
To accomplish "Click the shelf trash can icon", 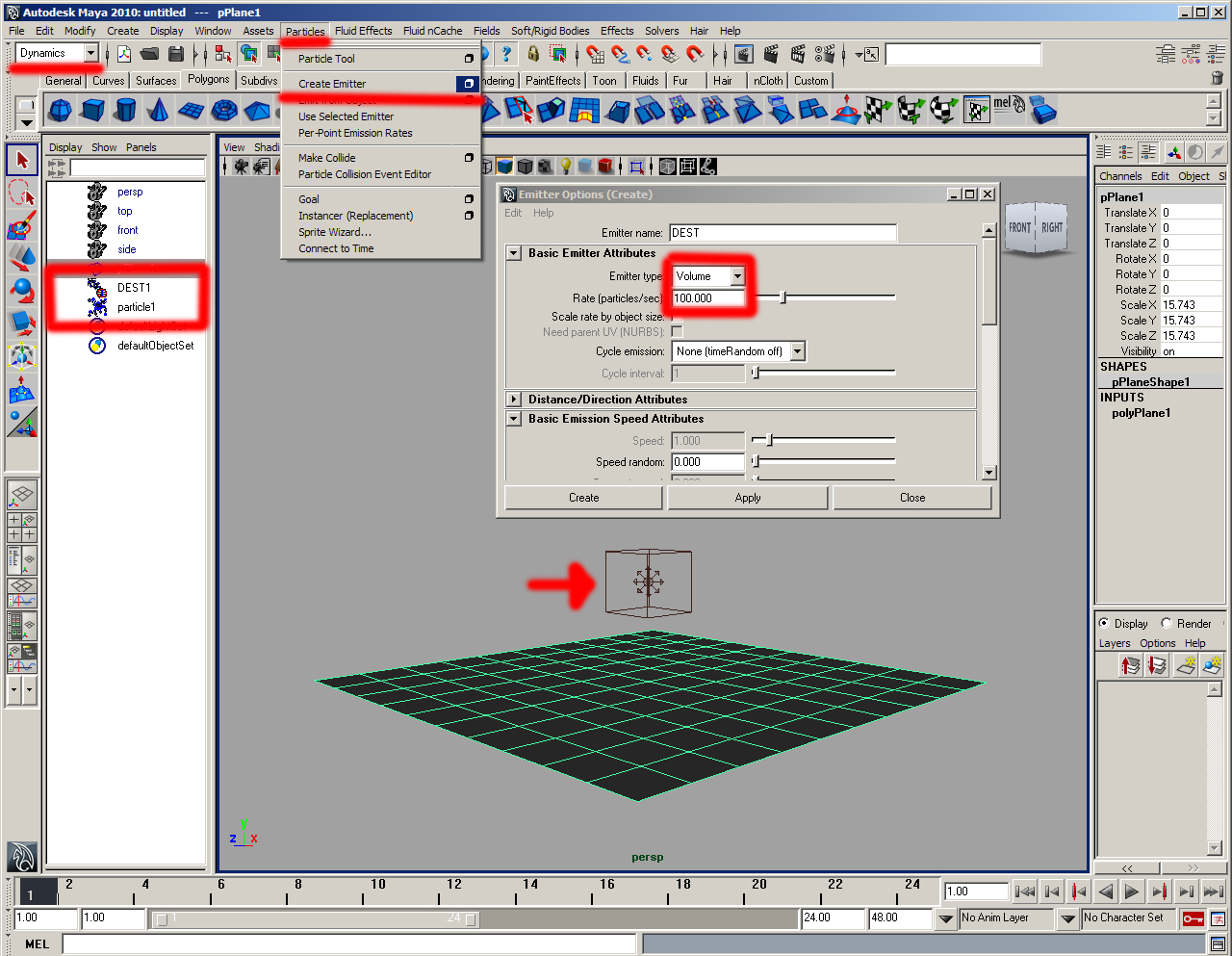I will tap(1217, 79).
